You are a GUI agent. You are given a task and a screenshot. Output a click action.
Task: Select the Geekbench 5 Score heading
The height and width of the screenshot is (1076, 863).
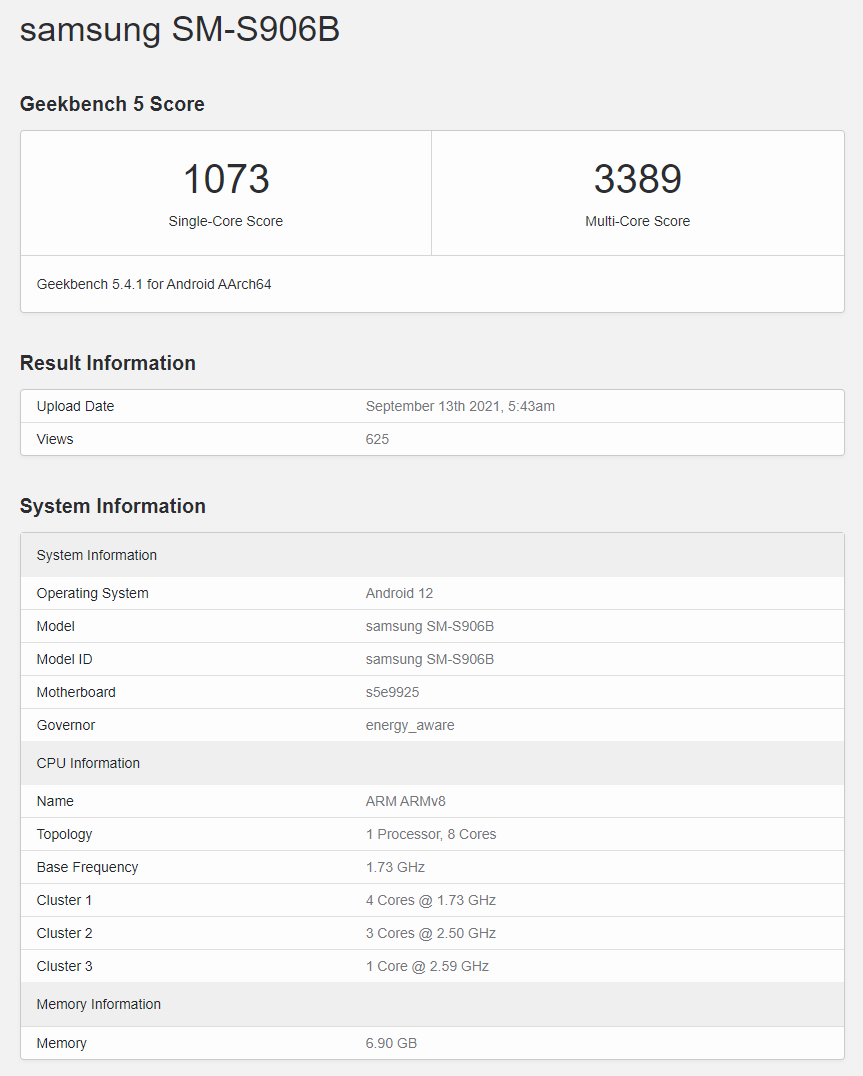point(112,104)
